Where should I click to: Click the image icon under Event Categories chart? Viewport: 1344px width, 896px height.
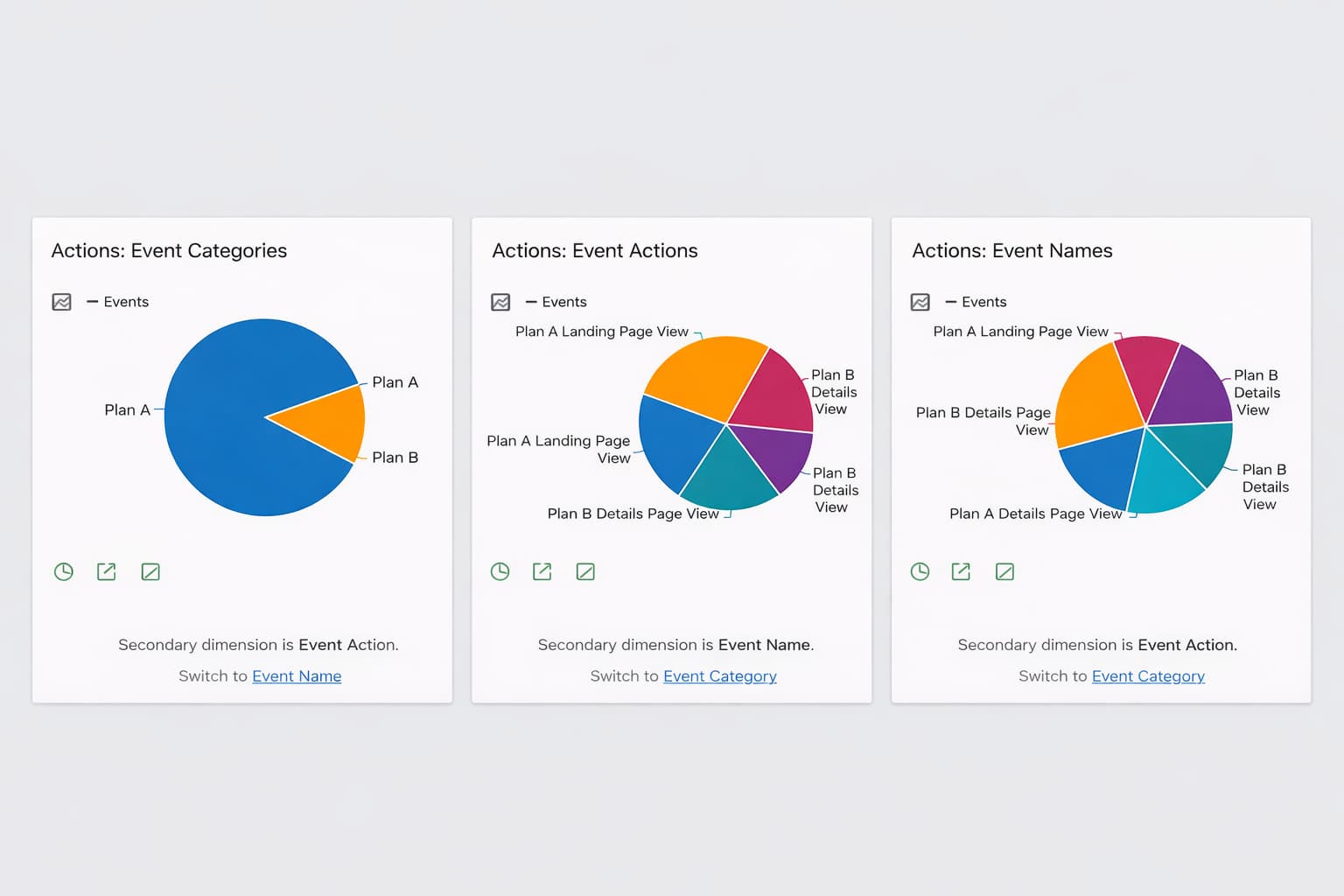(150, 572)
